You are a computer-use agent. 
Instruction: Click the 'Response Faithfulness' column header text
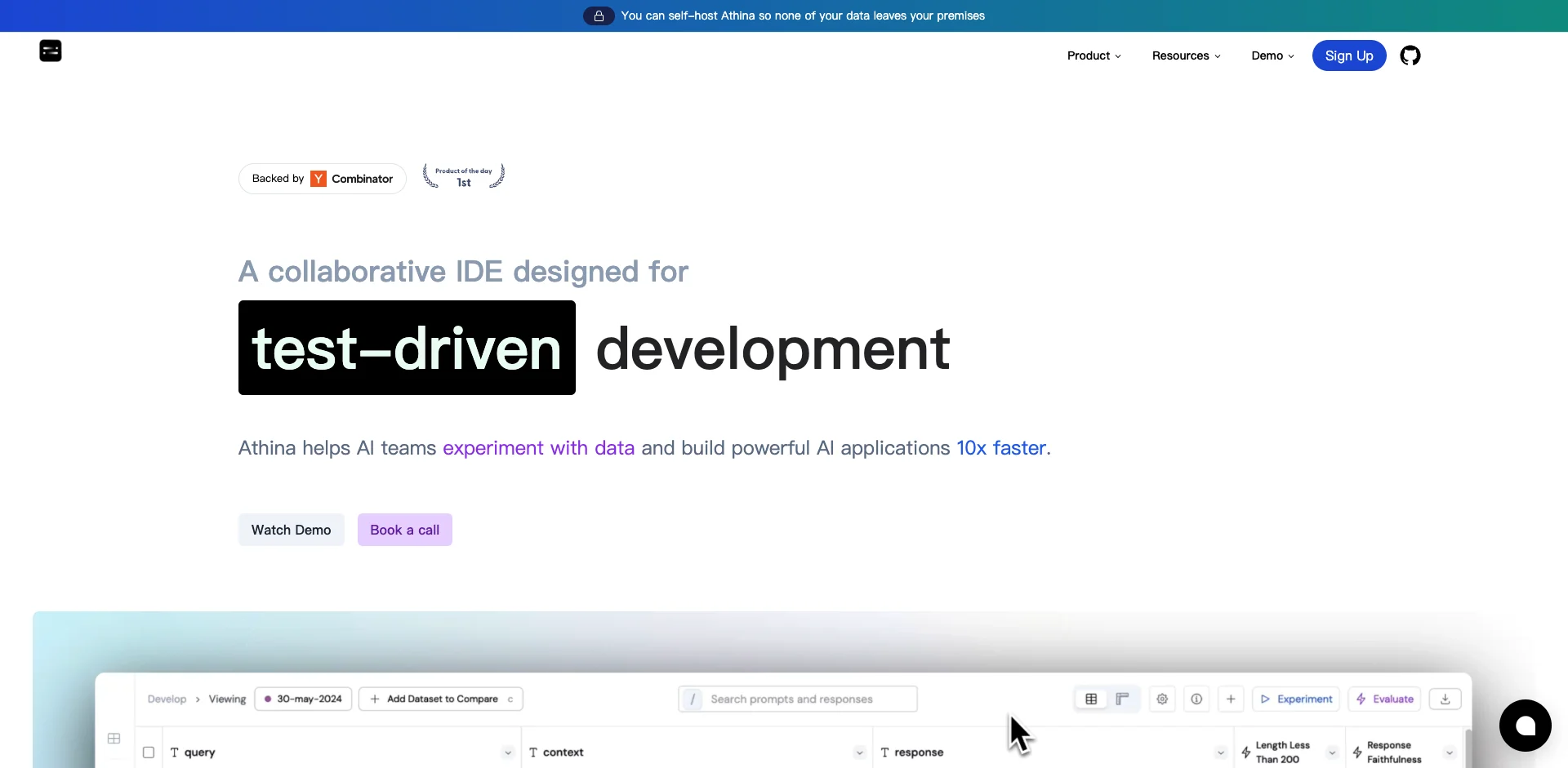tap(1394, 752)
